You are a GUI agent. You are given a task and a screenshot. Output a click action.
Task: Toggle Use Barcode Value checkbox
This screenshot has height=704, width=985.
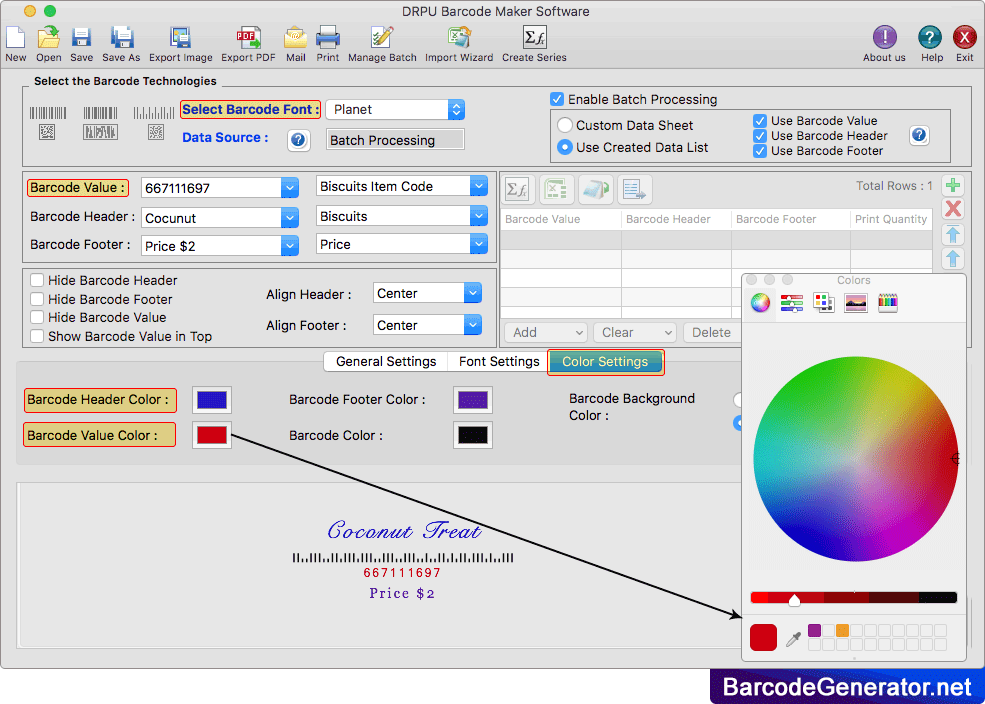(x=759, y=121)
